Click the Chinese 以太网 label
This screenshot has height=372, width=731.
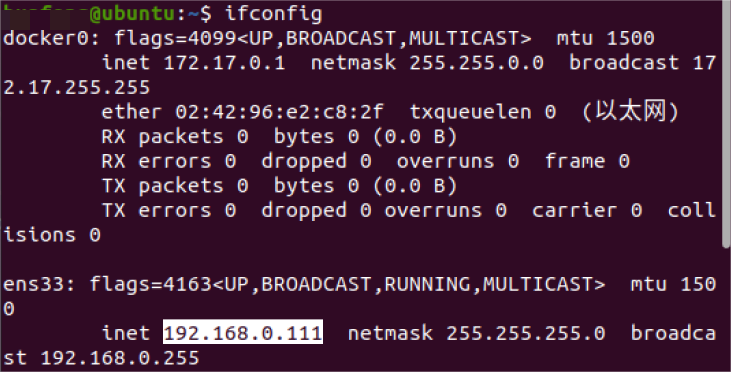(x=631, y=112)
